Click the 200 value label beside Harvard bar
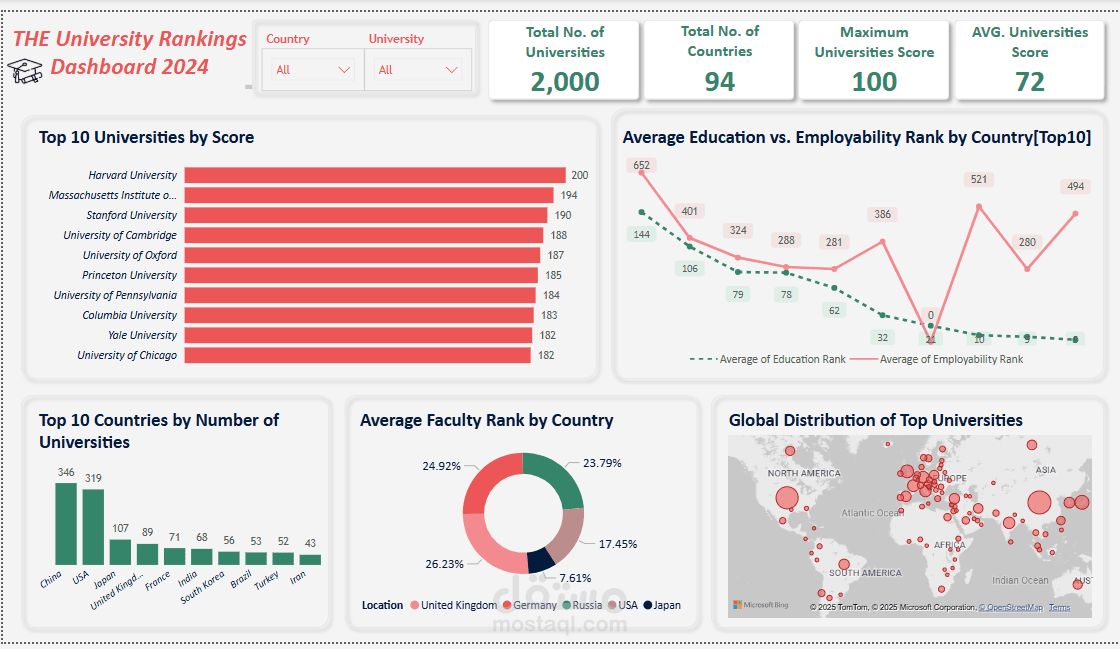 [x=579, y=175]
